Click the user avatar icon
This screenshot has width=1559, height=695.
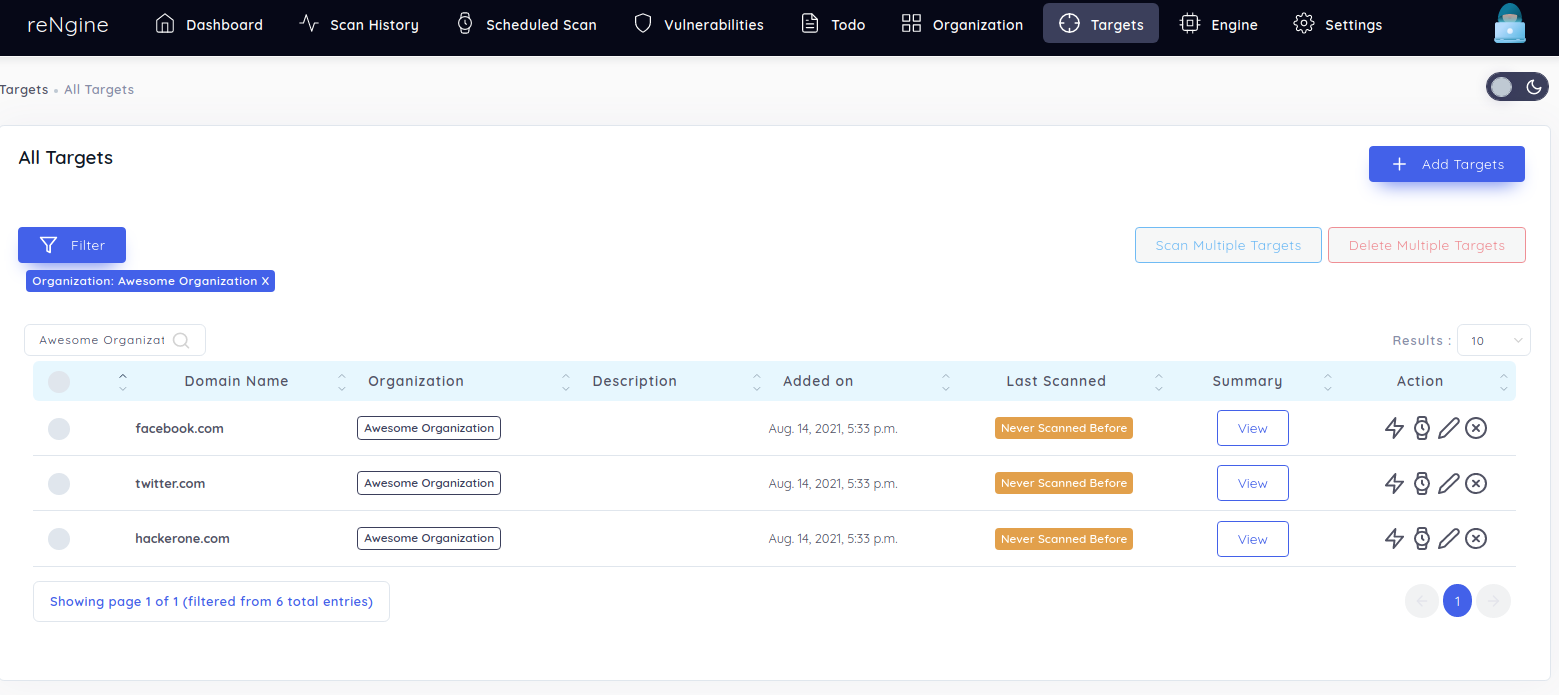[1510, 24]
